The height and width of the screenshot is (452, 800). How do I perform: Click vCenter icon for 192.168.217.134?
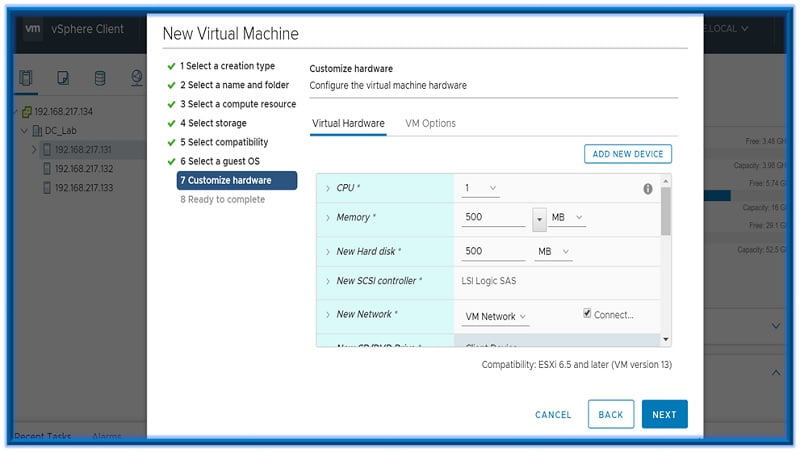[x=27, y=112]
